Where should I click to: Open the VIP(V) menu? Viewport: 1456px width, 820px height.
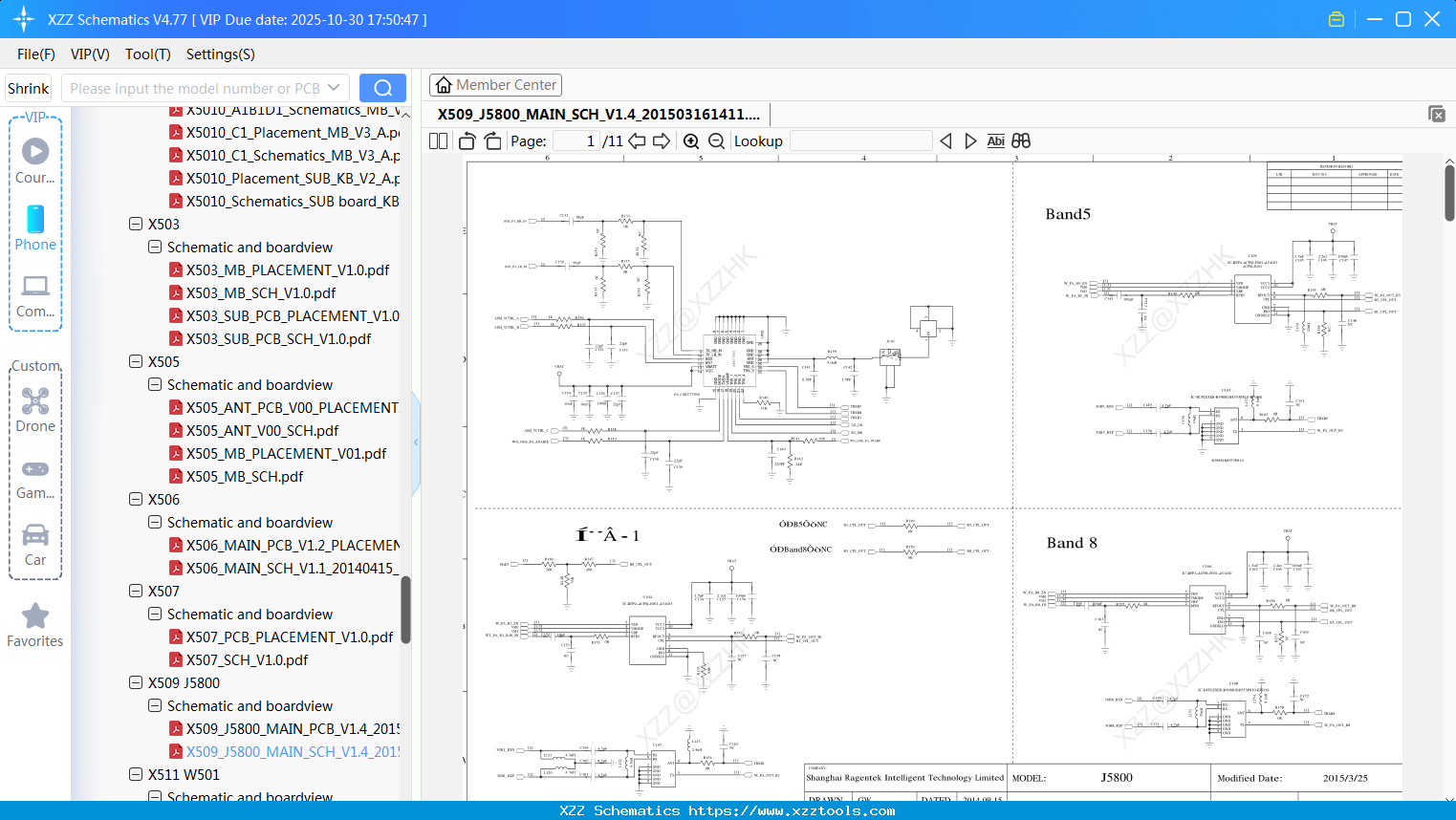(90, 54)
